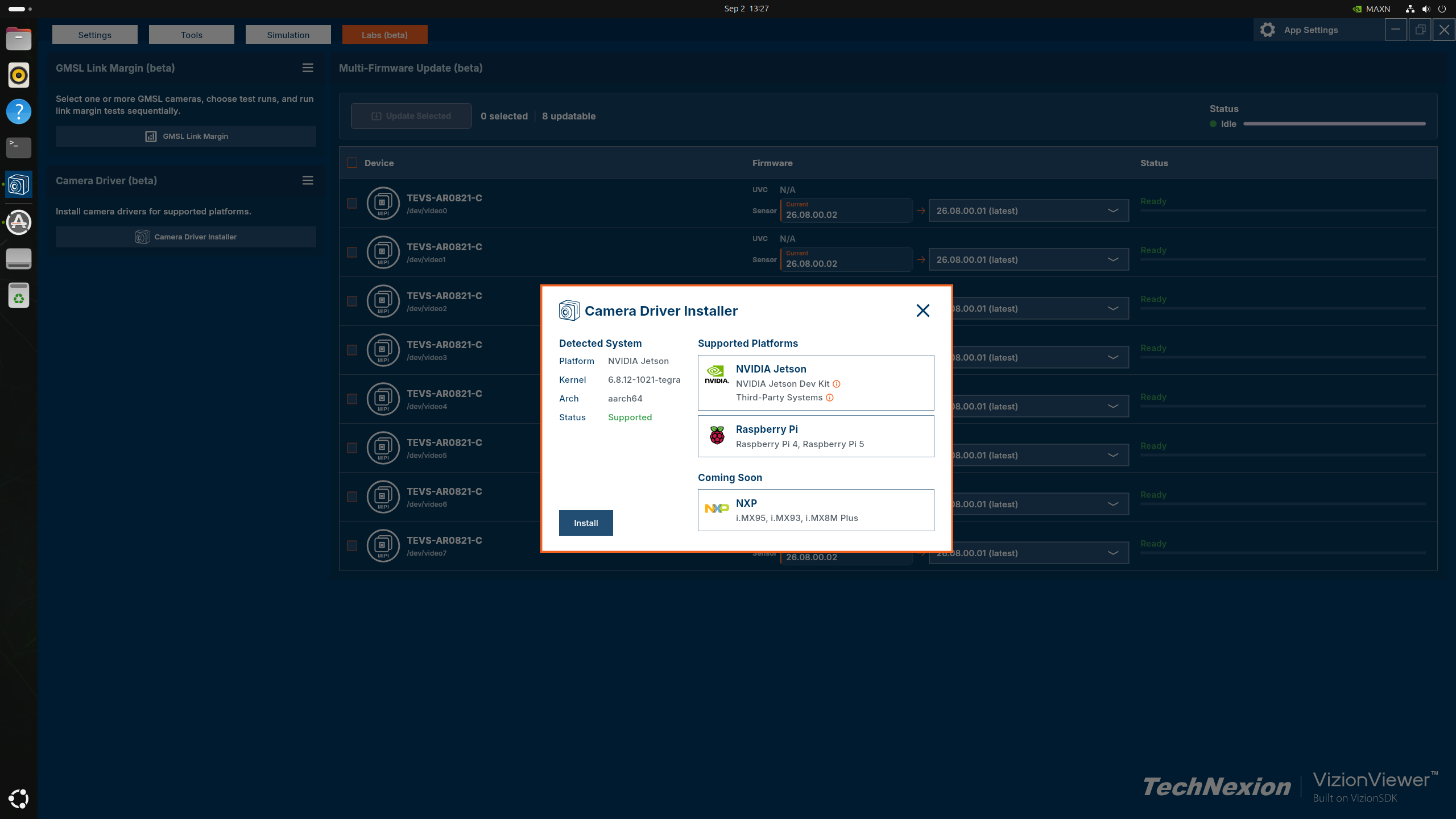
Task: Open the Trash in the dock
Action: 19,295
